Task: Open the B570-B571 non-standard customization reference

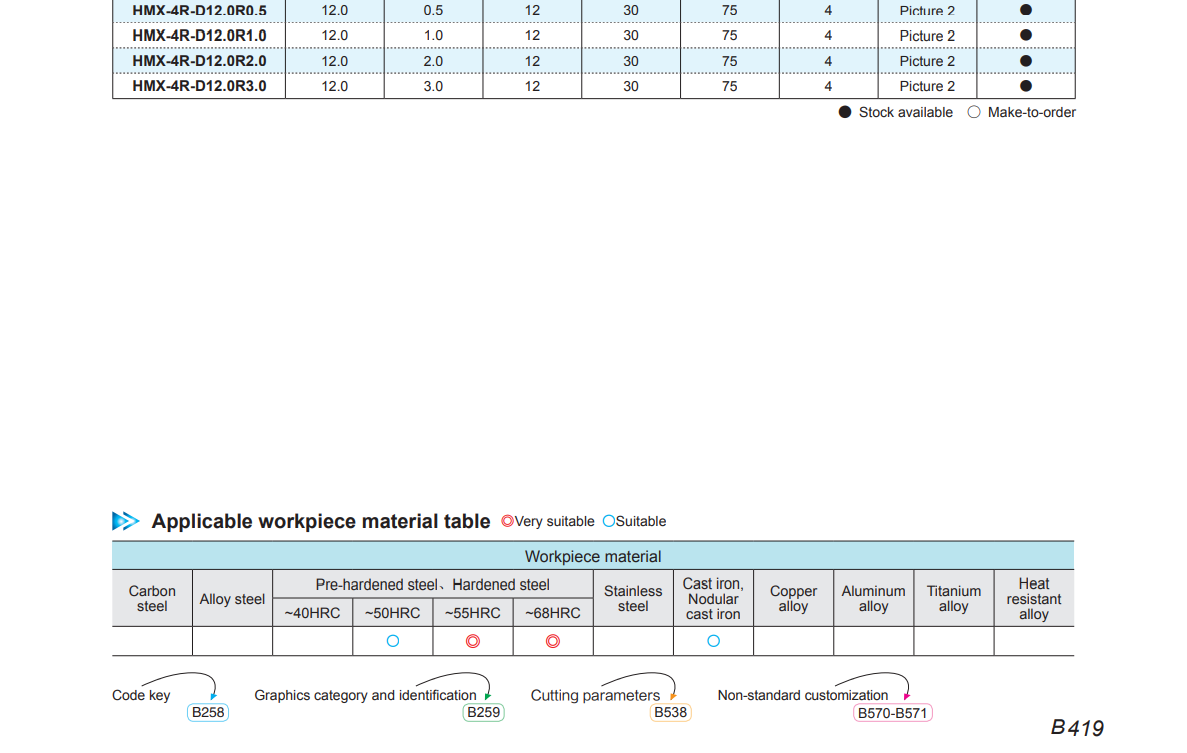Action: (892, 713)
